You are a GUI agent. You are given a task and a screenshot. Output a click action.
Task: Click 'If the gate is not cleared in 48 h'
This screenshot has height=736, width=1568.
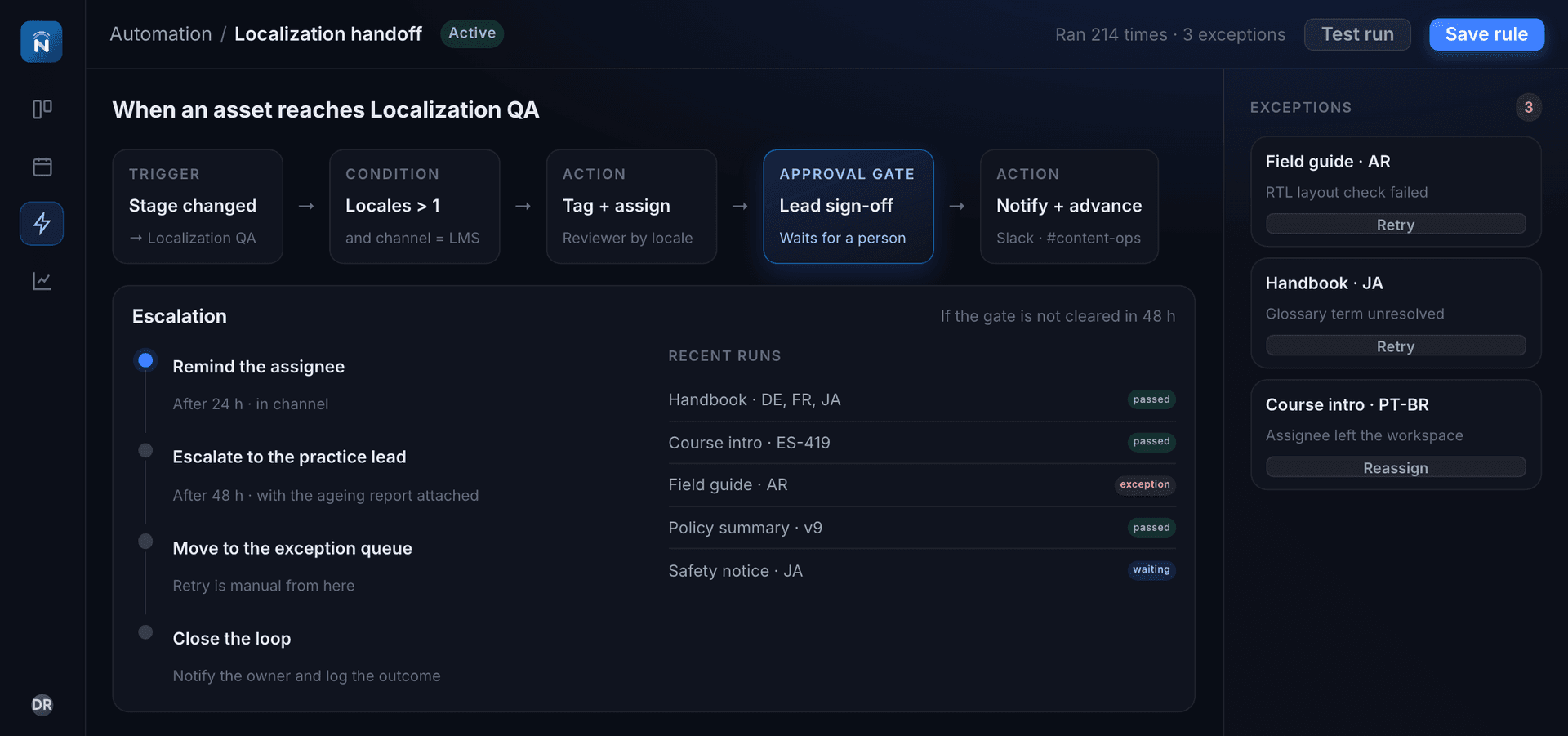(x=1058, y=316)
